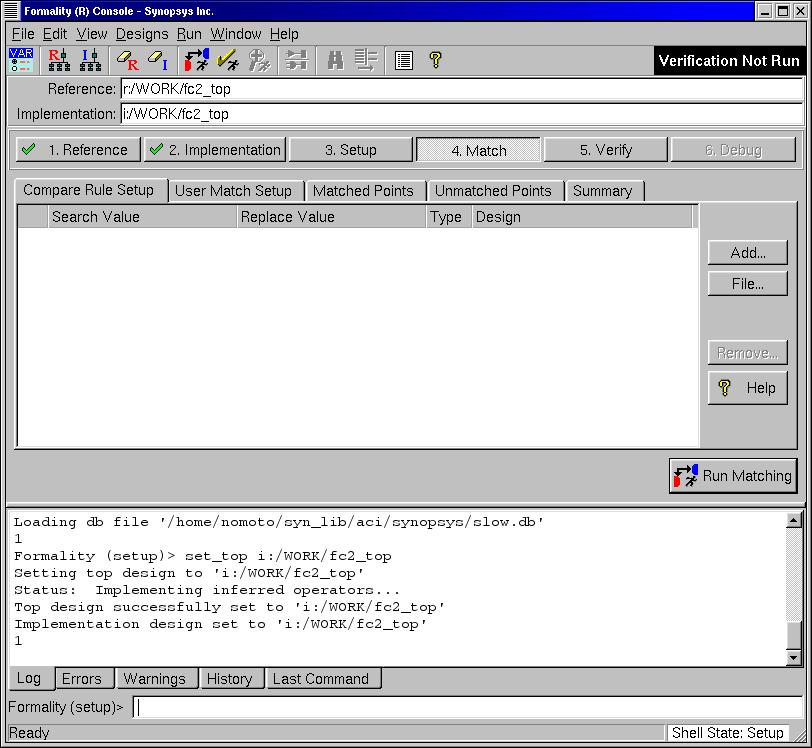Click the Type column header
This screenshot has height=748, width=812.
[x=449, y=217]
